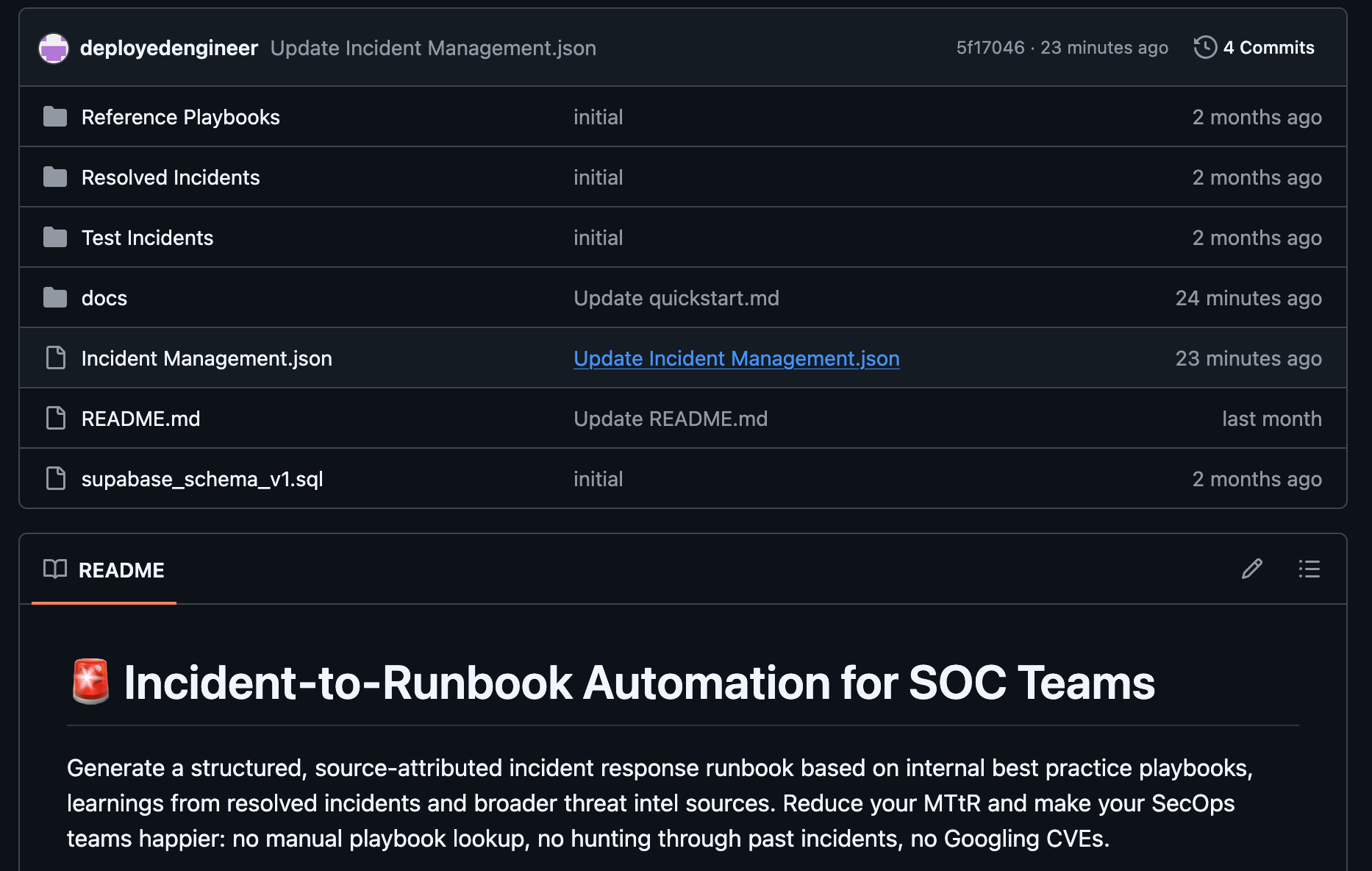
Task: Open the README outline list icon
Action: [x=1309, y=569]
